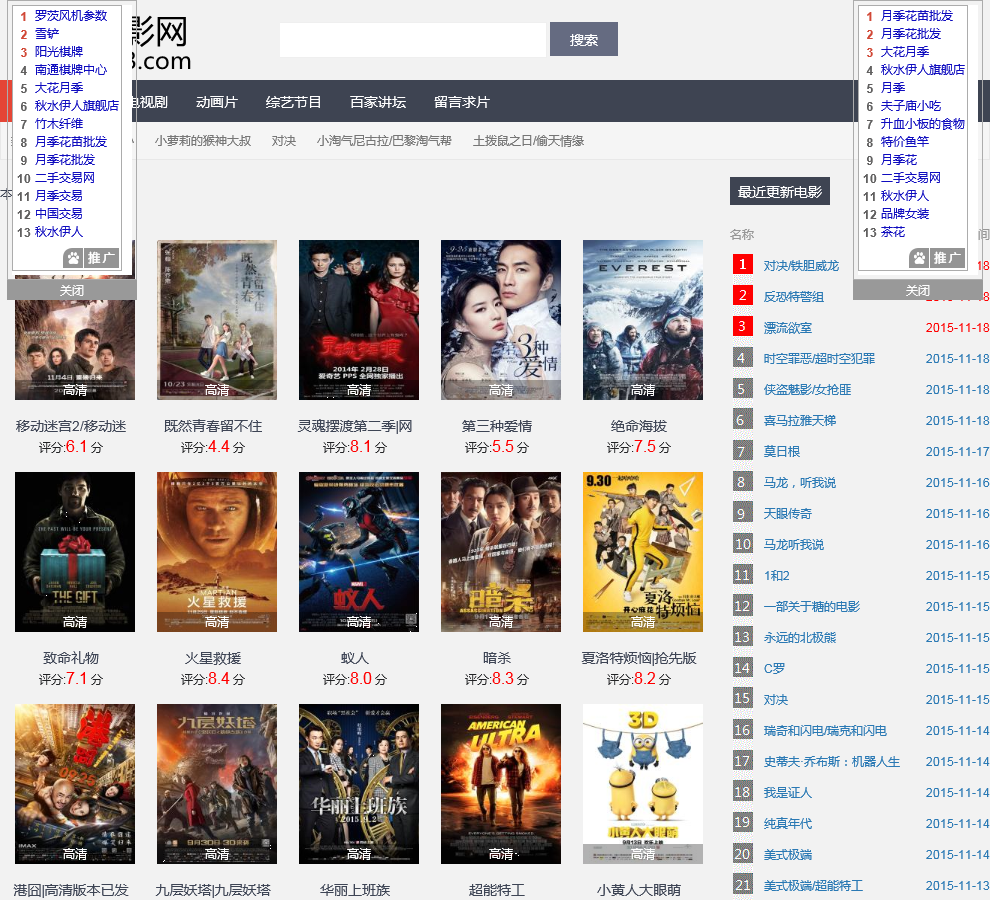Open ranked item 2 反恐特警组
The height and width of the screenshot is (900, 990).
(x=794, y=297)
